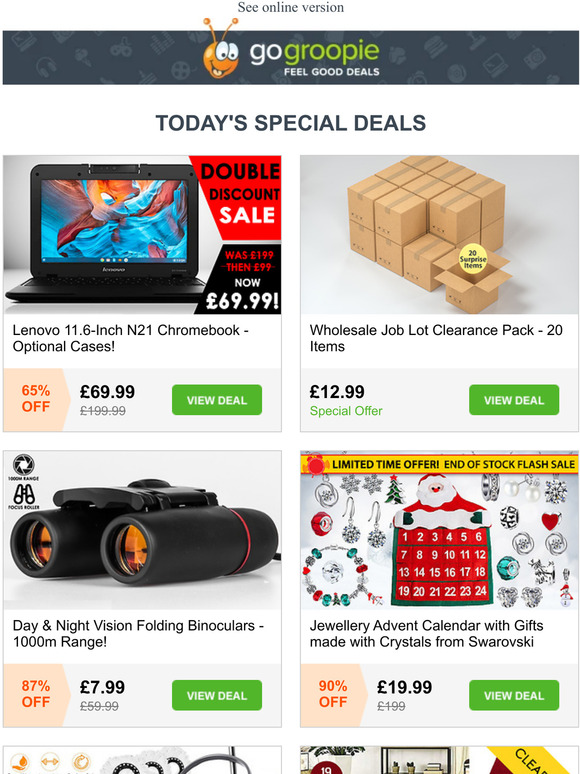
Task: Open the Lenovo Chromebook product image
Action: point(142,235)
